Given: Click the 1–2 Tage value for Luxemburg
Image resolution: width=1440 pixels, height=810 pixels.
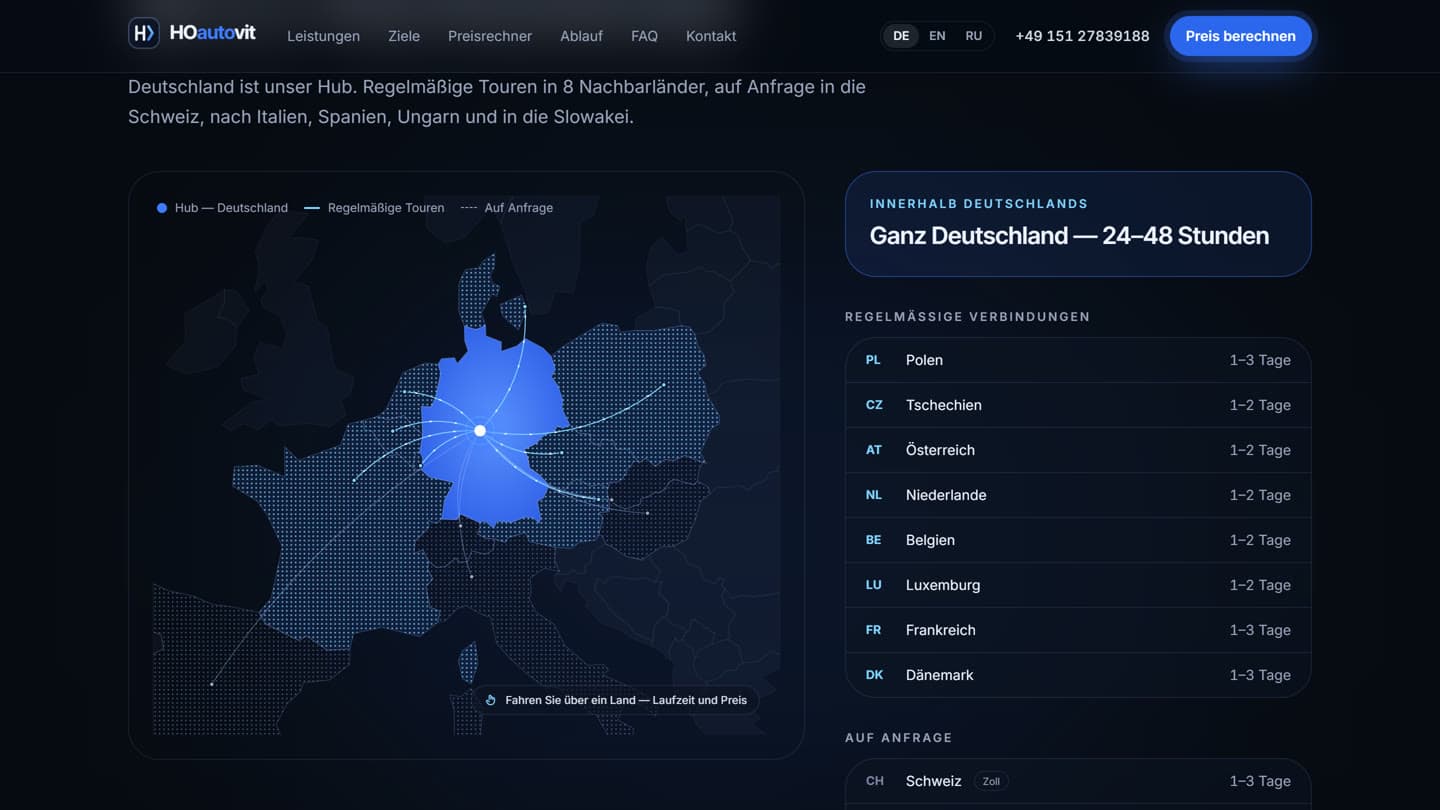Looking at the screenshot, I should tap(1260, 585).
